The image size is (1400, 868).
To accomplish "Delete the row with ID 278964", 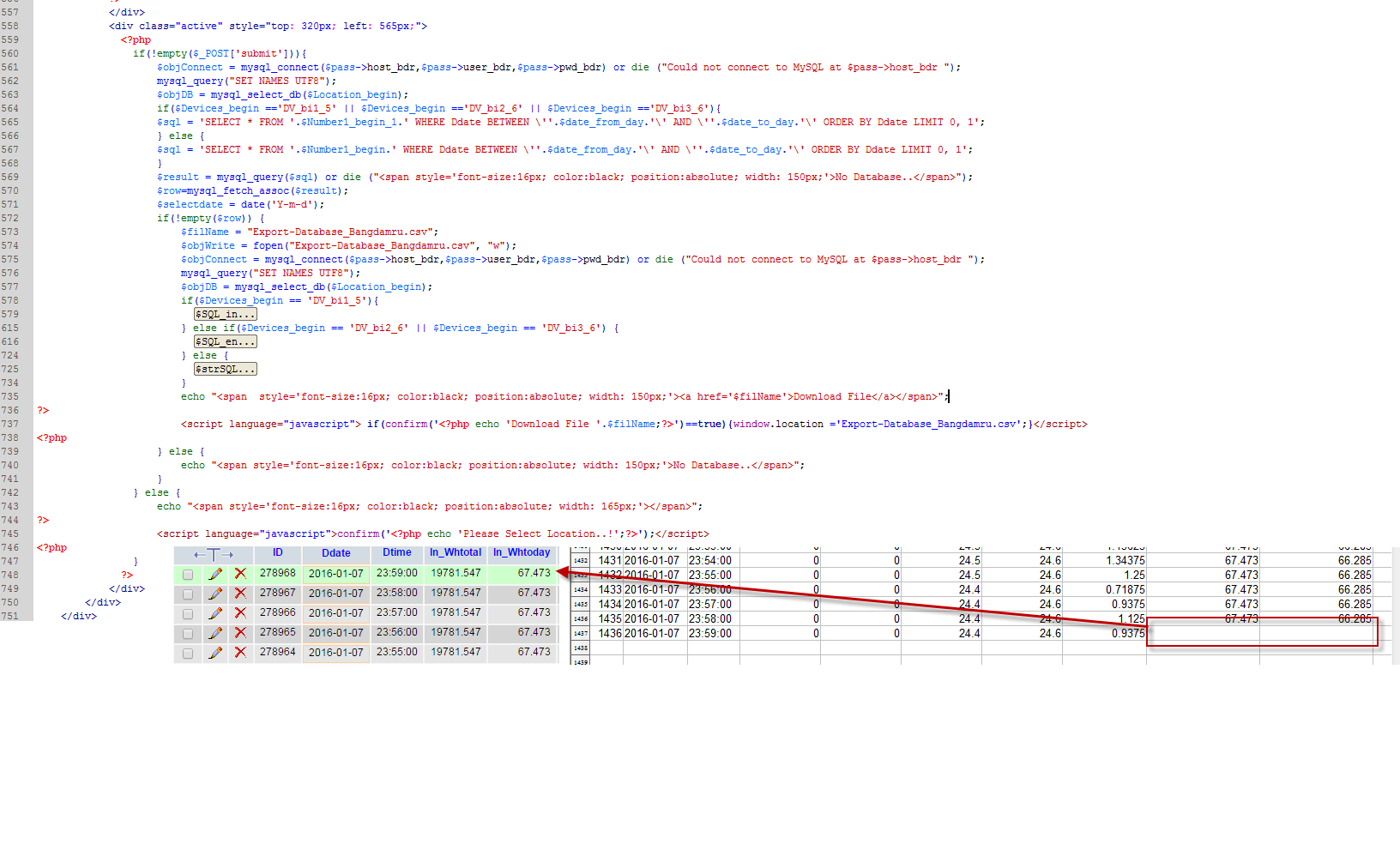I will [241, 653].
